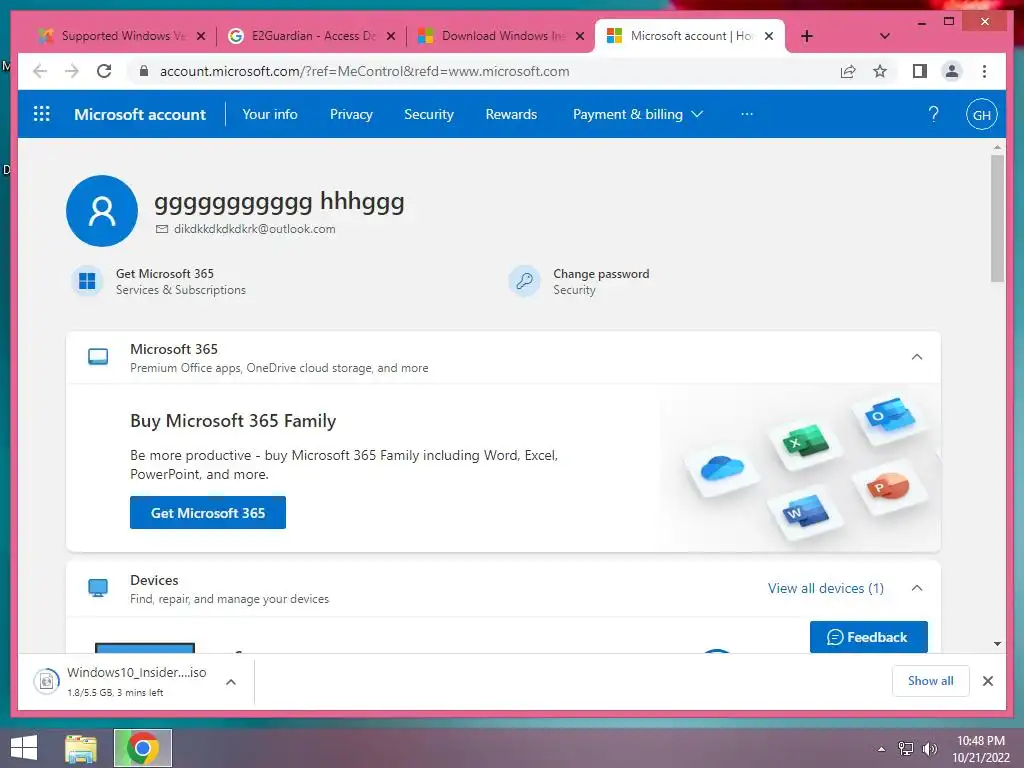
Task: Click the Devices monitor icon
Action: point(98,588)
